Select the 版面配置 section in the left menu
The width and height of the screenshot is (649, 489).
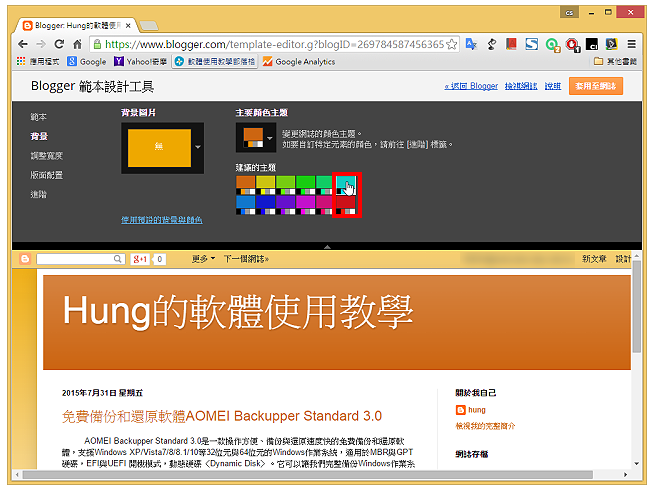pos(46,175)
